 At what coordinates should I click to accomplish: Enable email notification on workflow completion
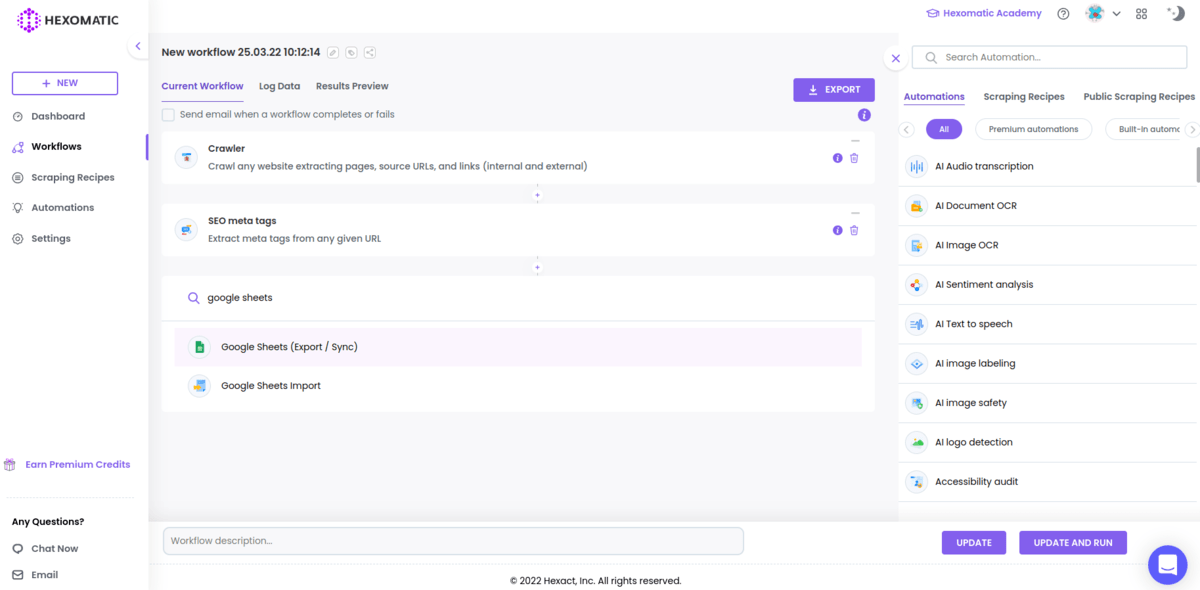coord(169,115)
